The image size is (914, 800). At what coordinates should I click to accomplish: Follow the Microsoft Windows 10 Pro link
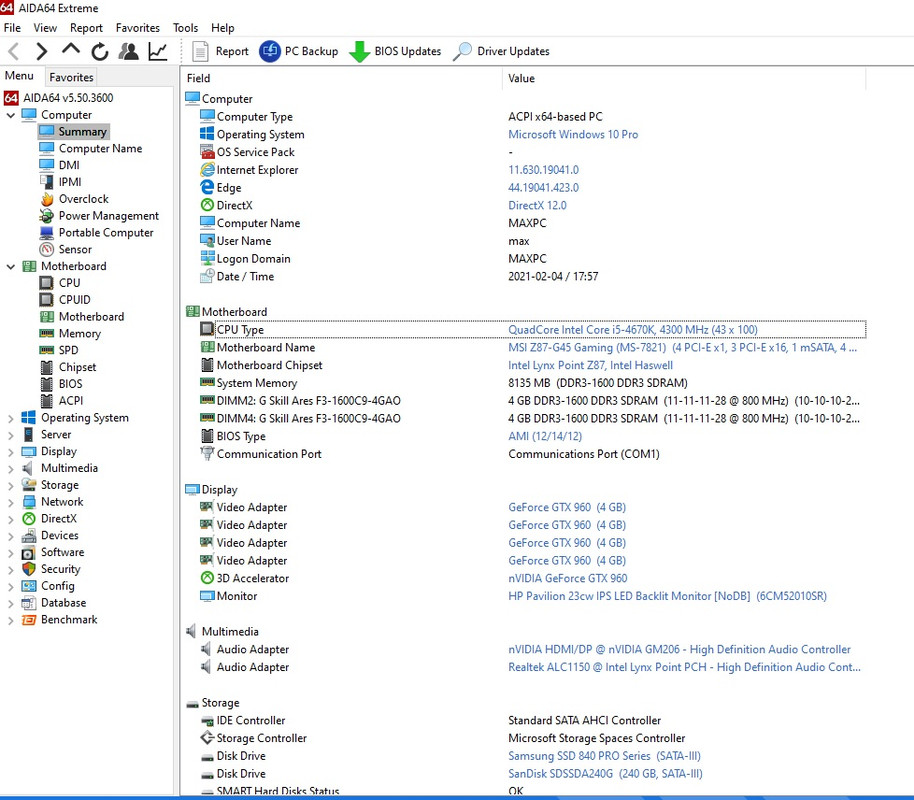[573, 134]
